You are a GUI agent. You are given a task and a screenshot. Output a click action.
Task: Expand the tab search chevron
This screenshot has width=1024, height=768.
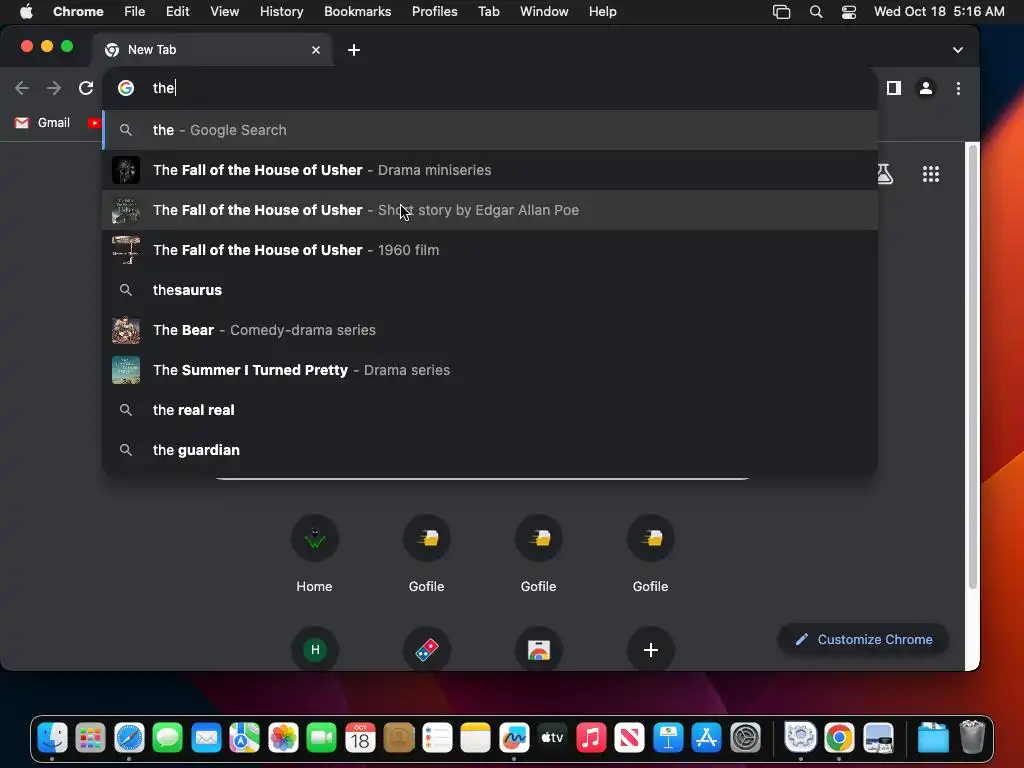pos(957,50)
